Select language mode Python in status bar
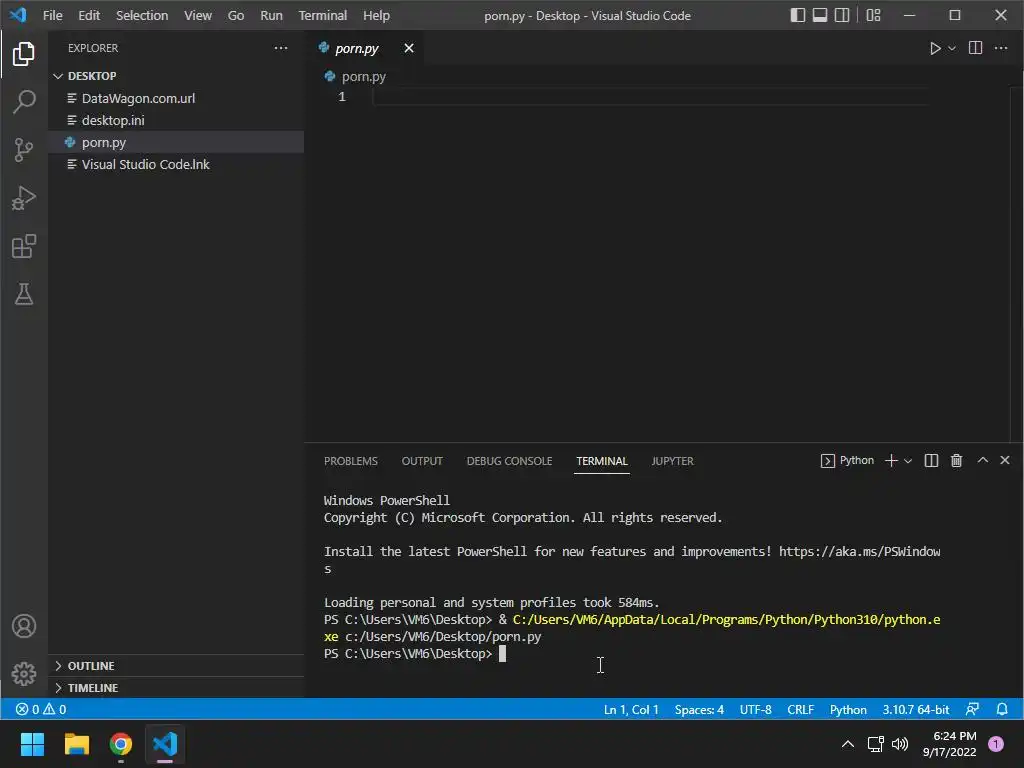1024x768 pixels. pos(848,709)
